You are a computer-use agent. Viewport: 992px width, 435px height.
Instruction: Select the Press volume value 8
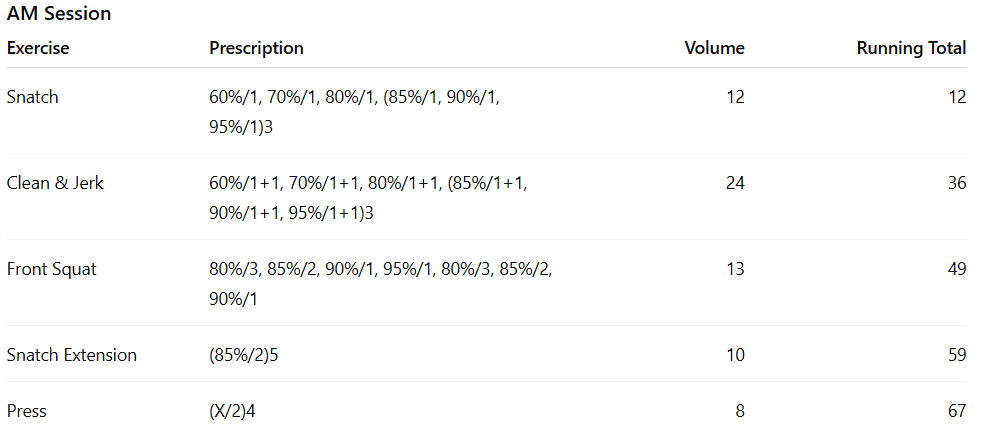(740, 411)
